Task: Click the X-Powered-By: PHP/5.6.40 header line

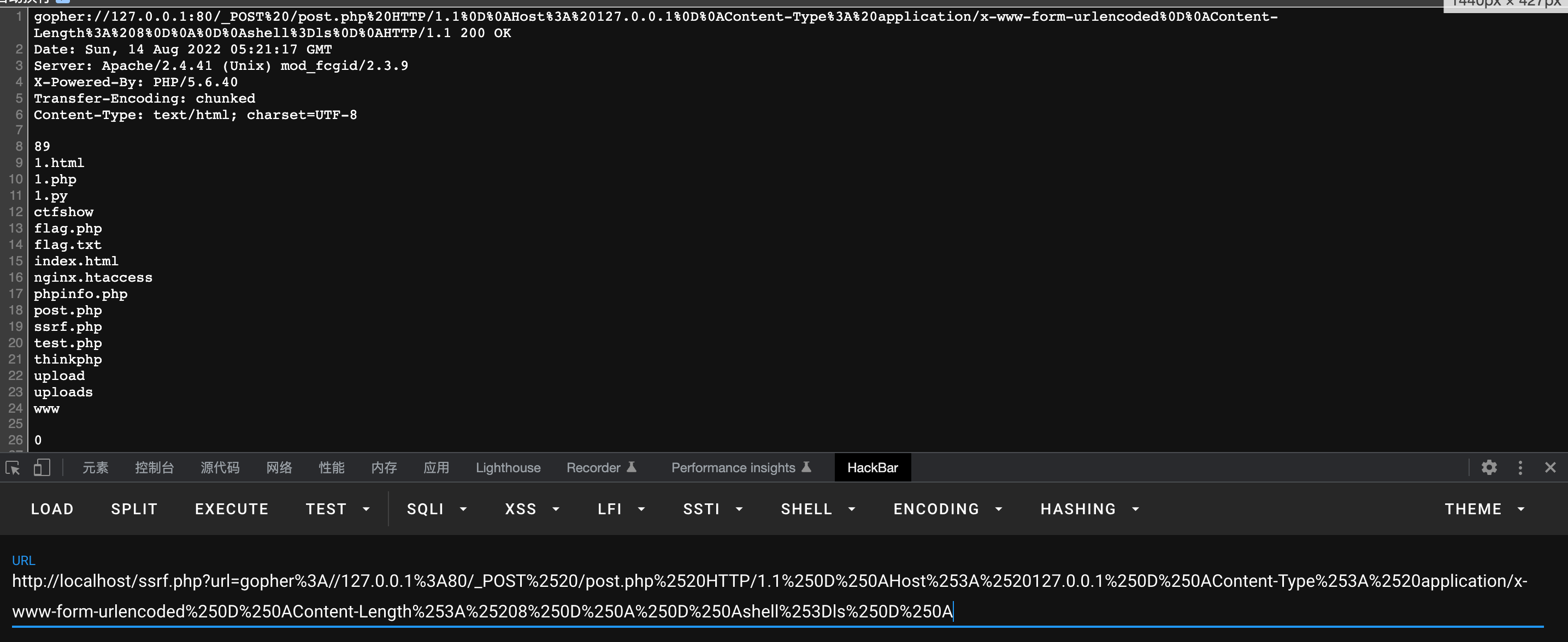Action: coord(135,82)
